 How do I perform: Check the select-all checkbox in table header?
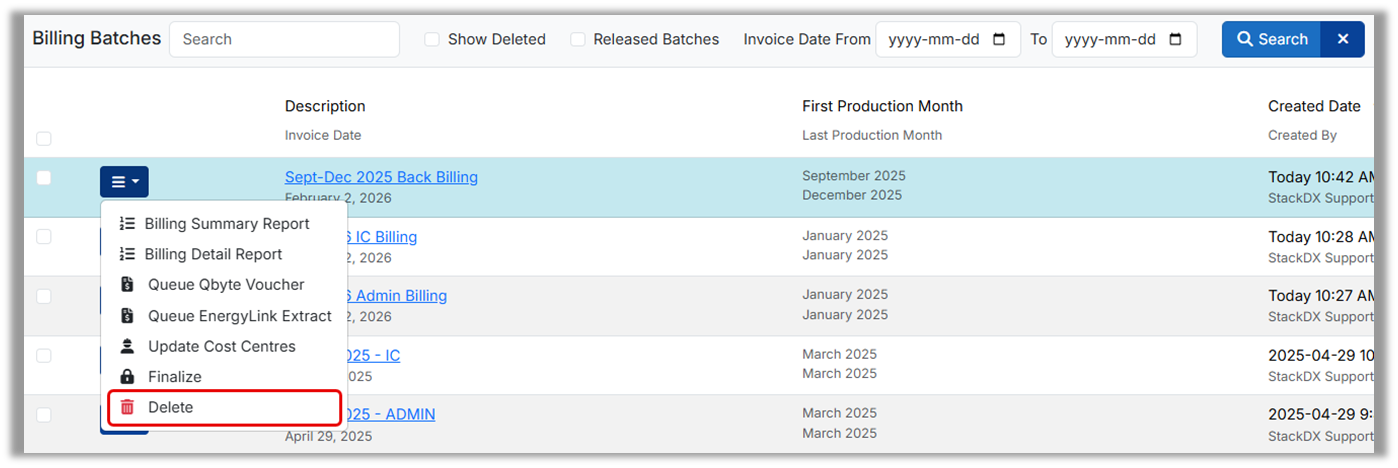(44, 139)
